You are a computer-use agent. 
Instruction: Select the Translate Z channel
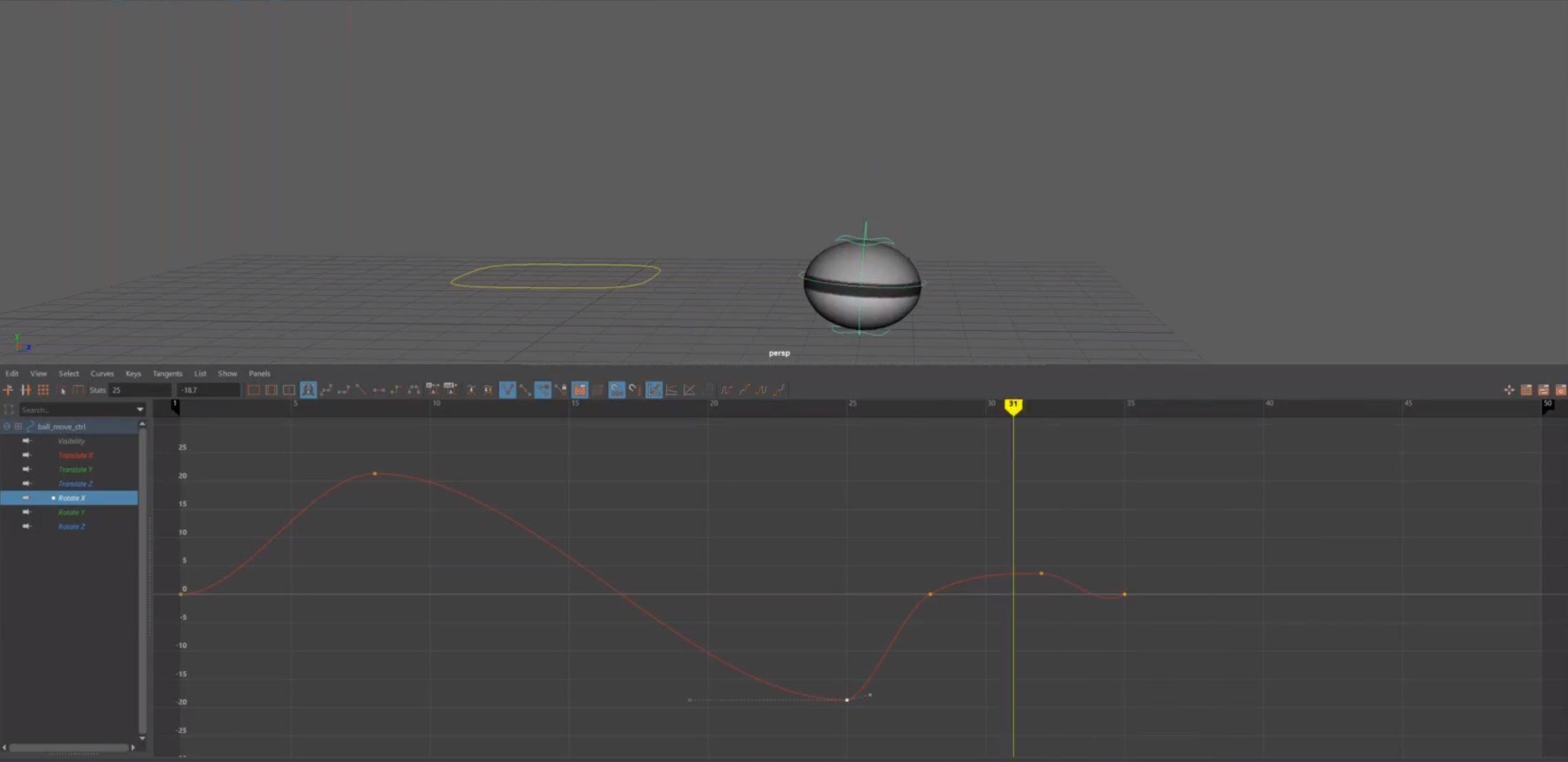coord(76,484)
